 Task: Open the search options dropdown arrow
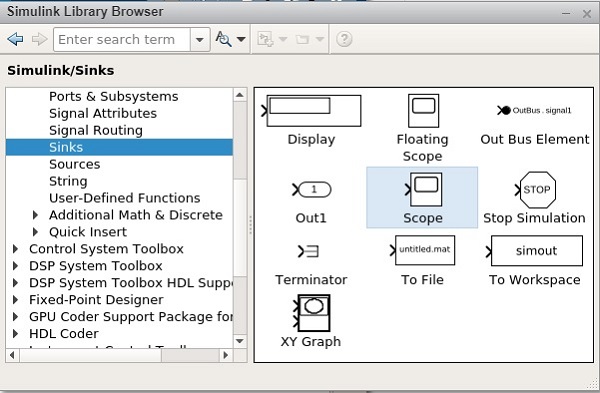point(241,39)
